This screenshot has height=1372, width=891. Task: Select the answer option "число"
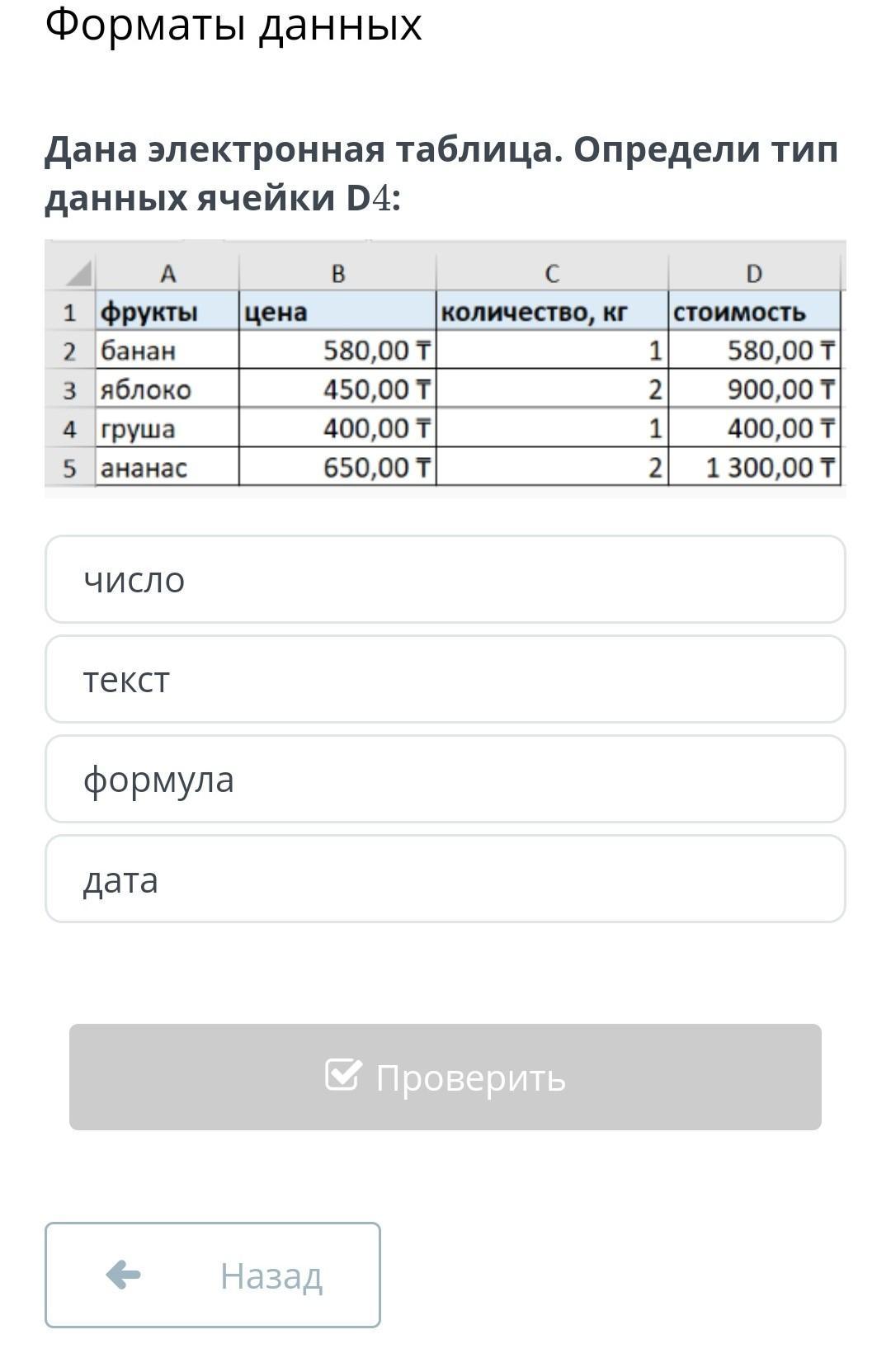point(445,579)
